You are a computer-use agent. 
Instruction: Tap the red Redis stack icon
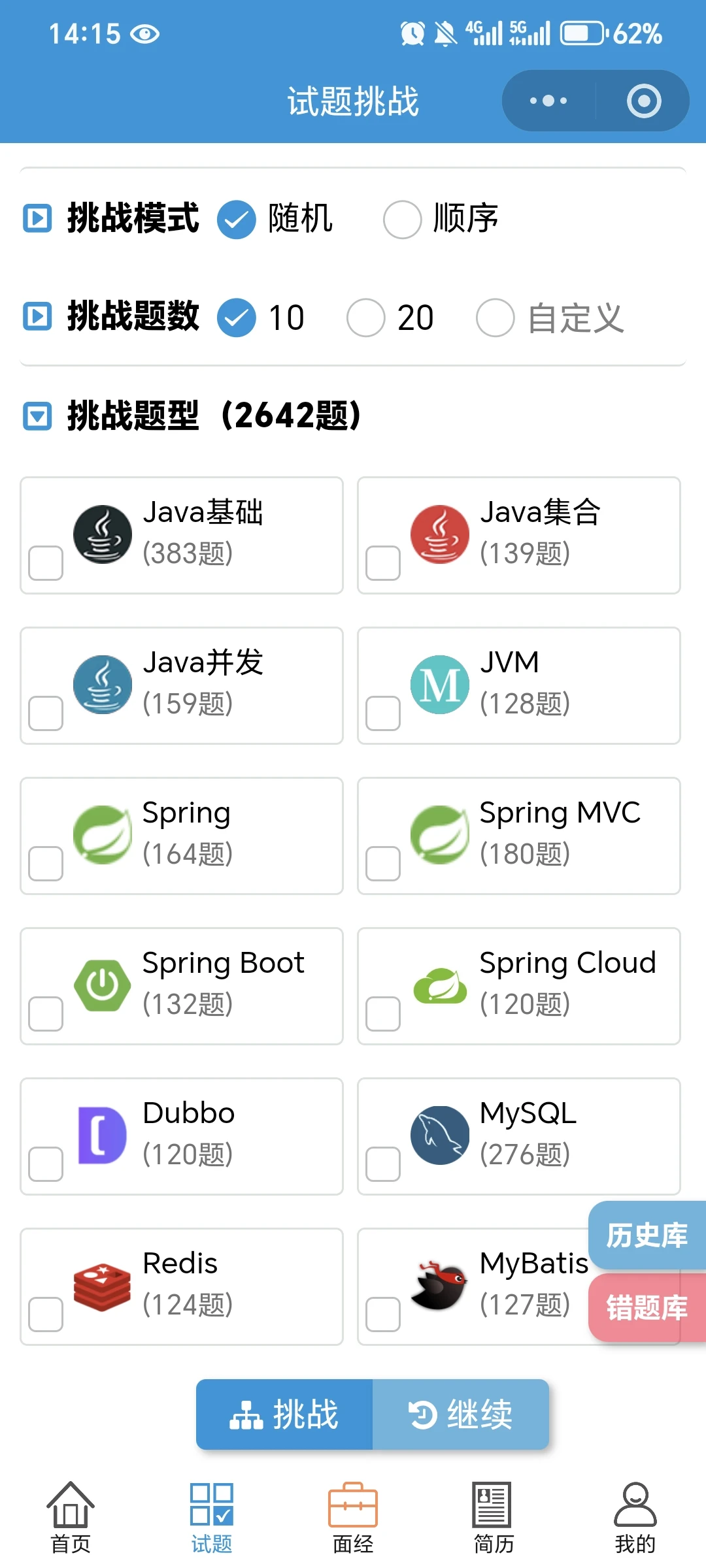click(x=103, y=1286)
